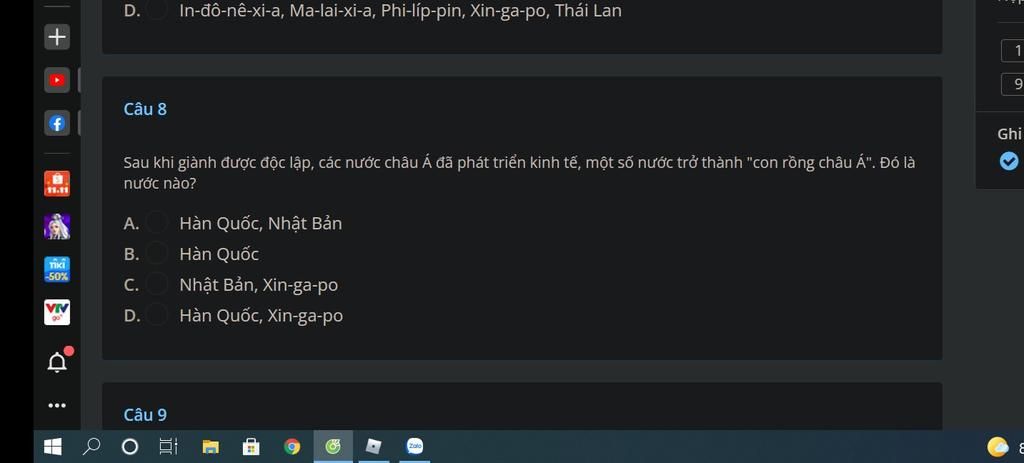Click the Câu 8 question heading
The height and width of the screenshot is (463, 1024).
145,109
